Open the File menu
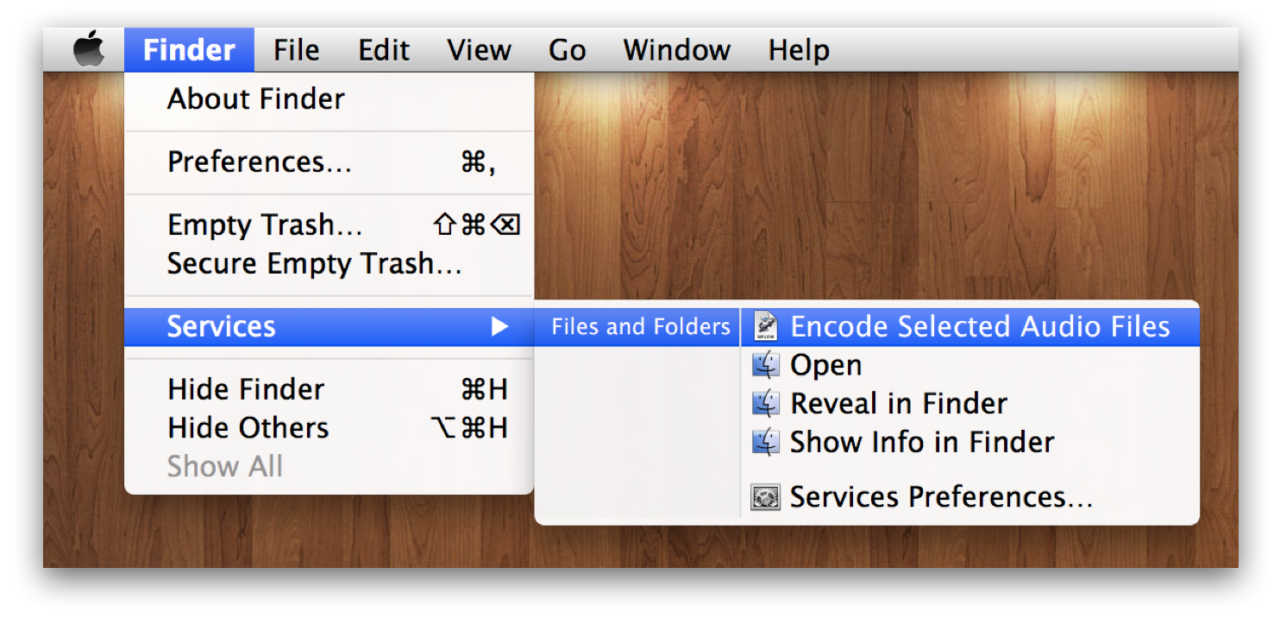The height and width of the screenshot is (618, 1280). (x=296, y=50)
